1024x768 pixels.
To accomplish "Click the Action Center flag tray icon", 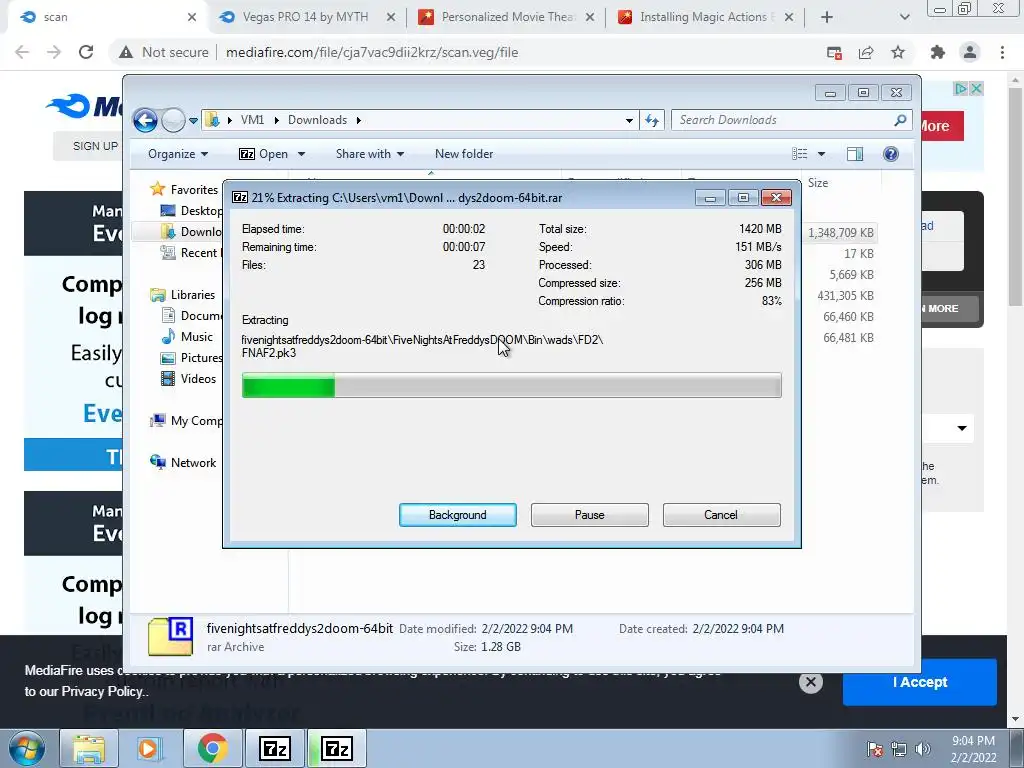I will pos(875,749).
